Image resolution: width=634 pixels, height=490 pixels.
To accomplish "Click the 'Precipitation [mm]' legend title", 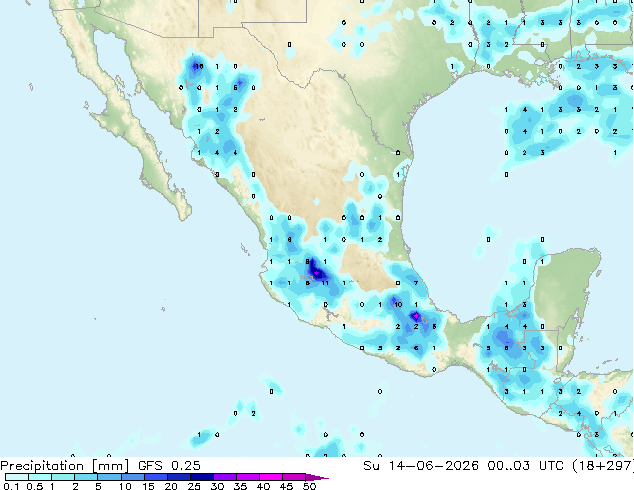I will (x=64, y=466).
